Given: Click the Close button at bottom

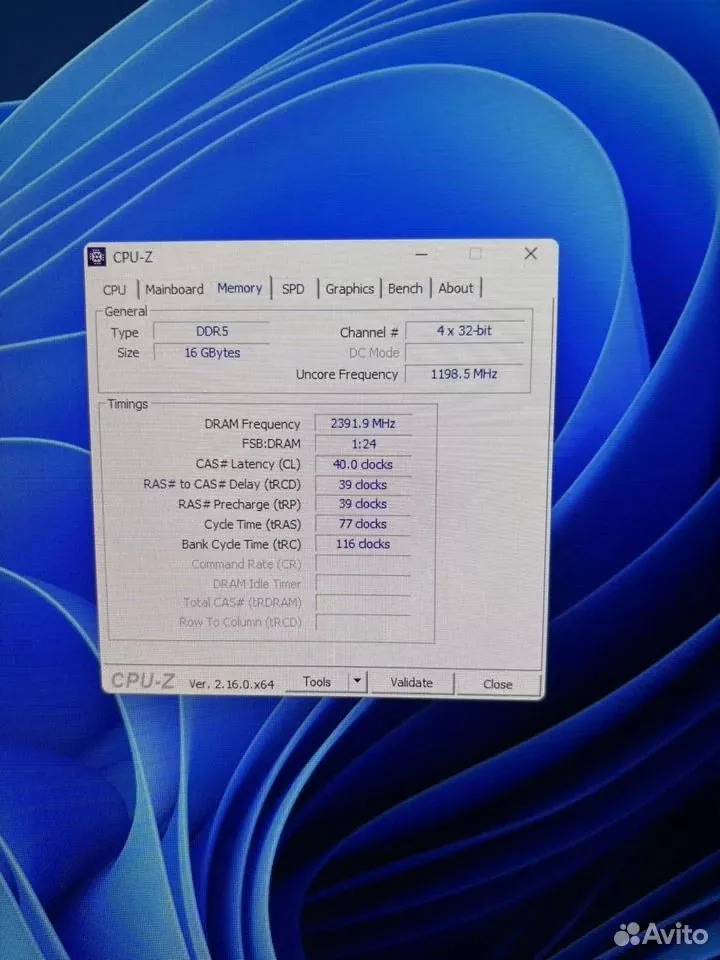Looking at the screenshot, I should coord(498,684).
